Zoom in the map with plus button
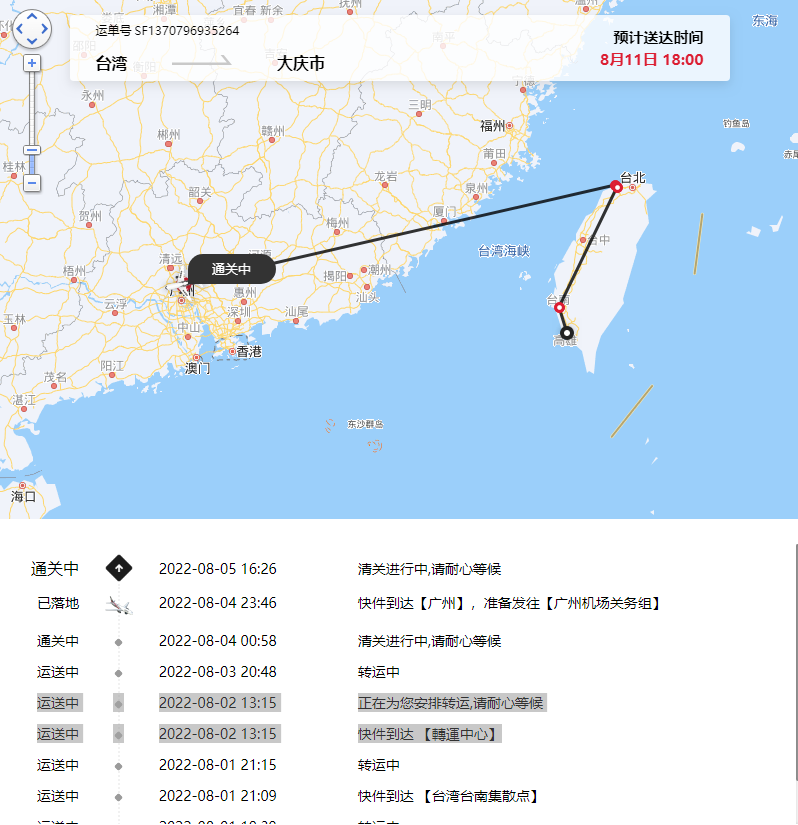 coord(32,63)
